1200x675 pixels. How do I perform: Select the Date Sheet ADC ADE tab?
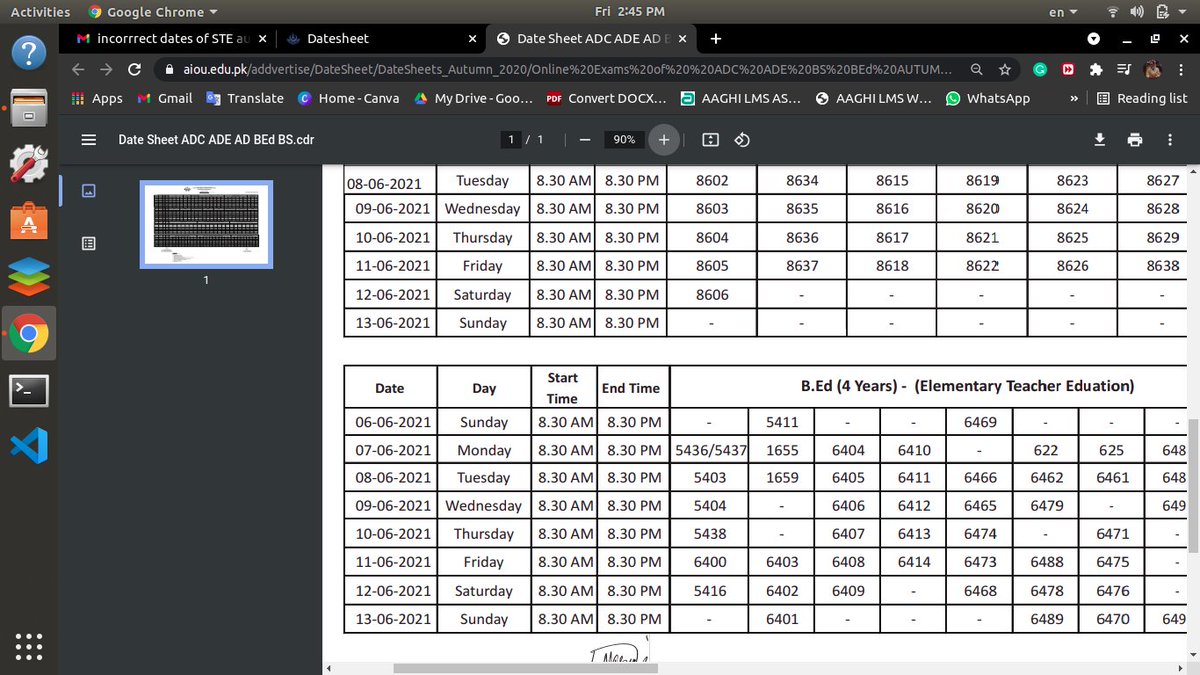[590, 38]
